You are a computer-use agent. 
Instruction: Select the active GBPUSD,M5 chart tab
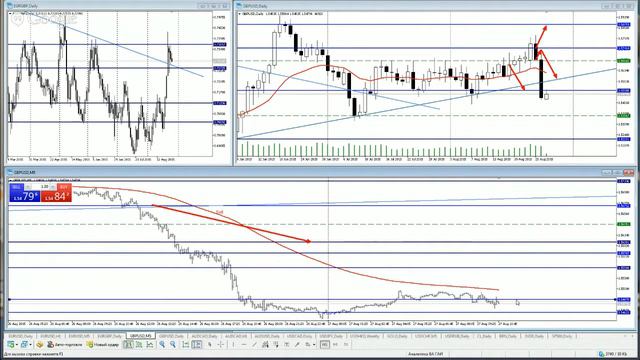tap(140, 336)
